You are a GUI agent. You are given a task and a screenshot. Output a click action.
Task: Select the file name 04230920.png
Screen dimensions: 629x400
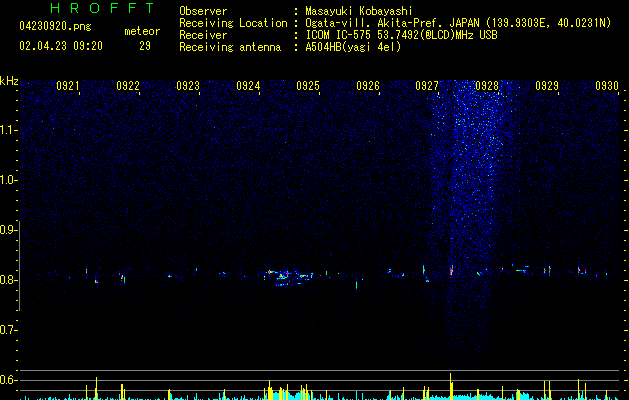click(55, 27)
